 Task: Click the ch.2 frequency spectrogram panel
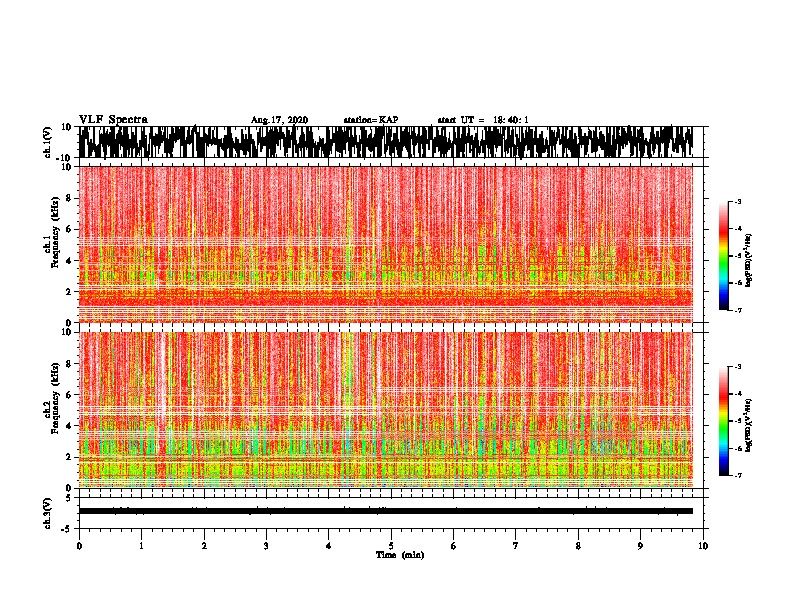click(386, 410)
